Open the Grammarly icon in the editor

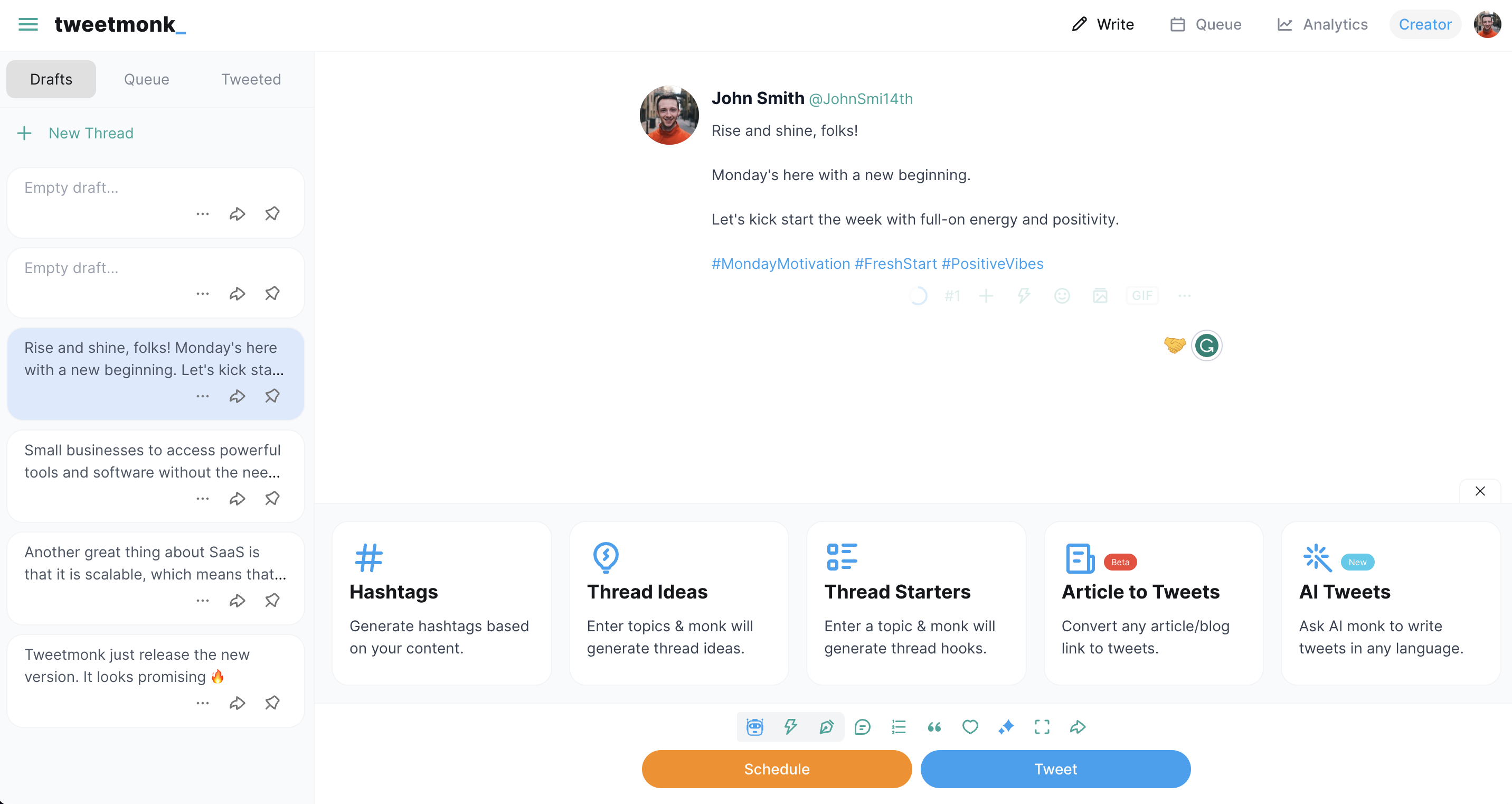[1206, 345]
